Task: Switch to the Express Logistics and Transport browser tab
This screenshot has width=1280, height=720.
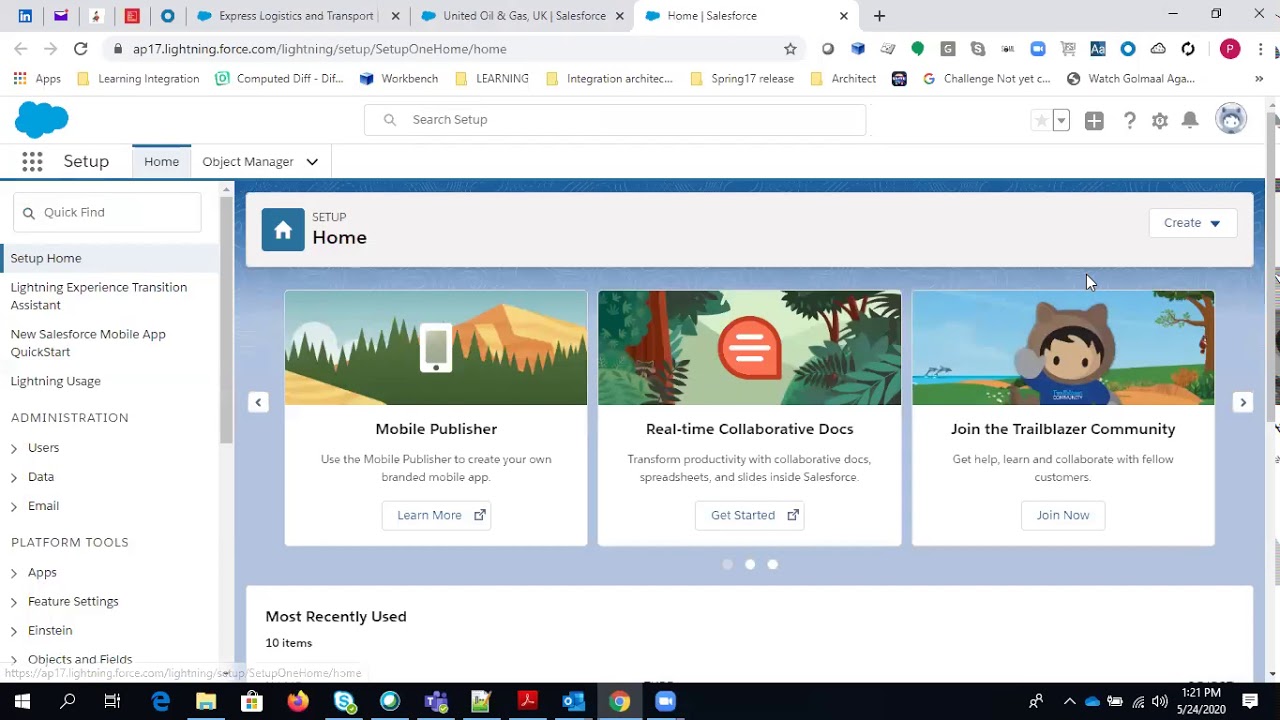Action: click(x=297, y=16)
